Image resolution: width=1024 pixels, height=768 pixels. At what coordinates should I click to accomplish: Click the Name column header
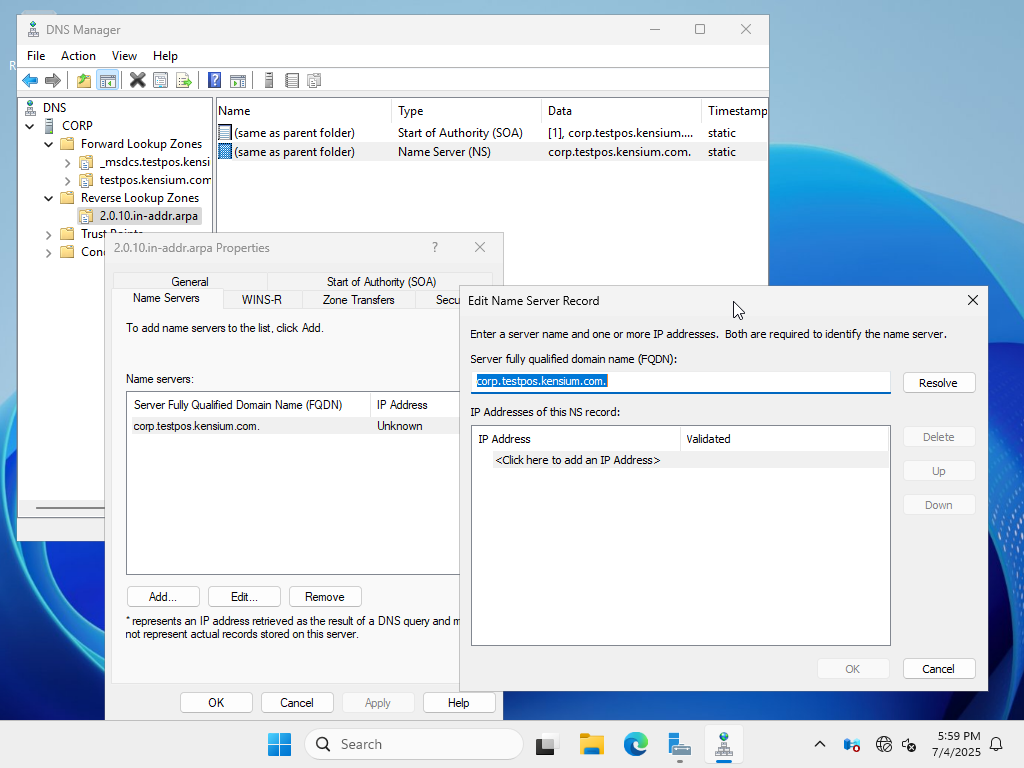click(x=304, y=111)
